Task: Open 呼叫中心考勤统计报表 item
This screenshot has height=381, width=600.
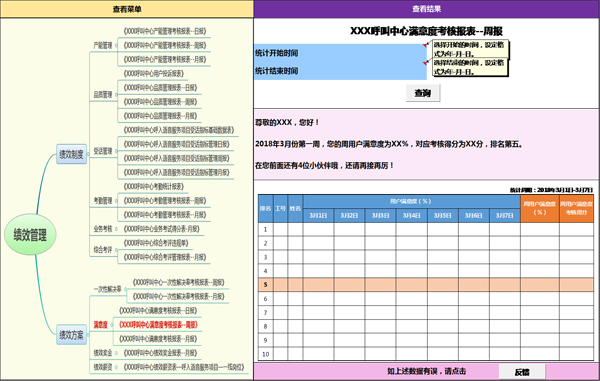Action: 153,186
